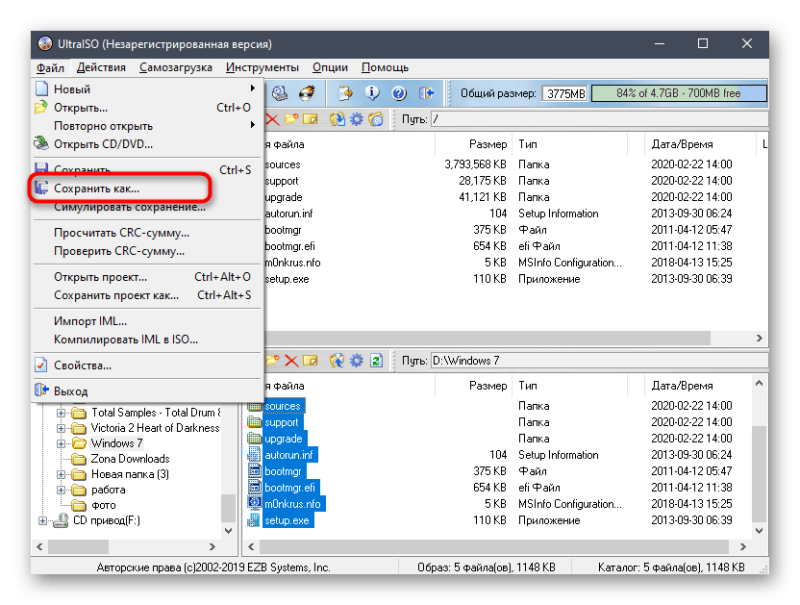Expand the Новая папка (3) tree node
This screenshot has width=800, height=605.
(61, 474)
